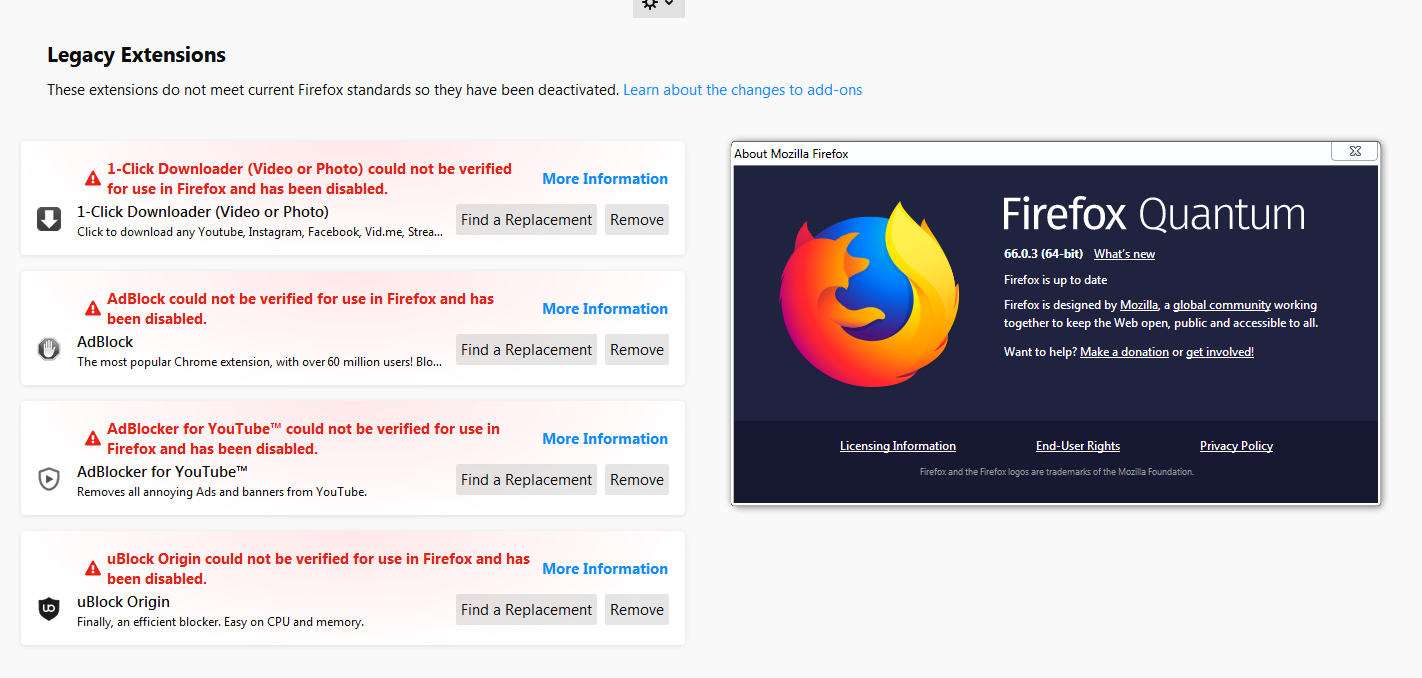Open More Information for 1-Click Downloader
Image resolution: width=1422 pixels, height=678 pixels.
(605, 179)
